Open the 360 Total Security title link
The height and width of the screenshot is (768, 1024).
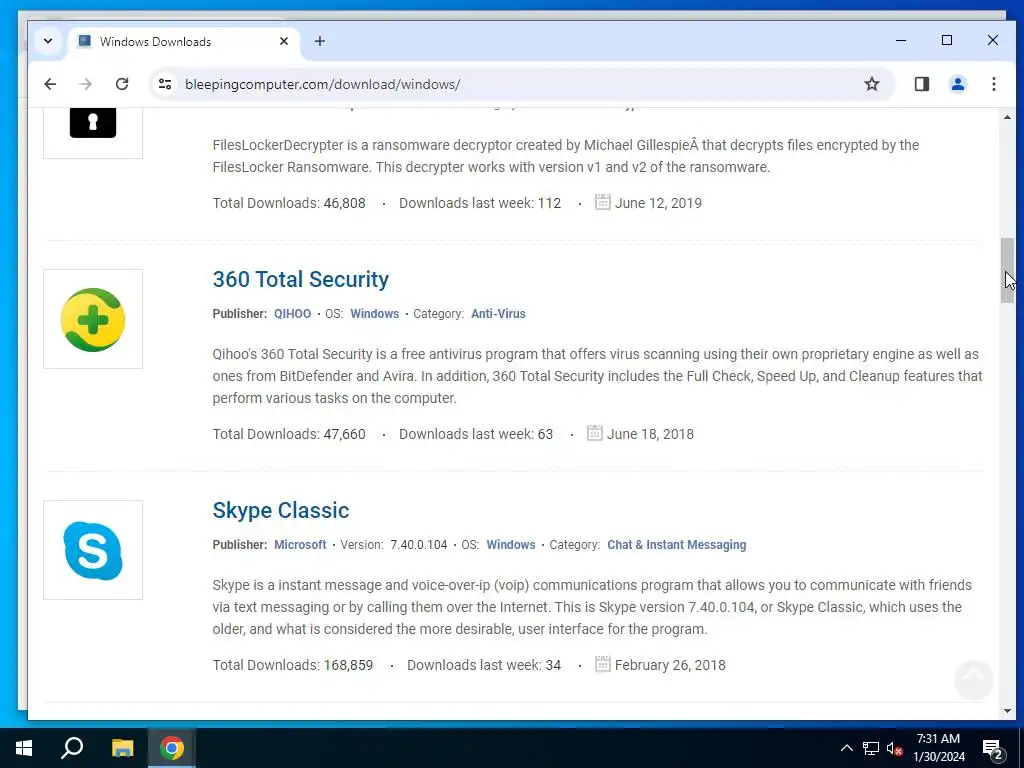(300, 280)
